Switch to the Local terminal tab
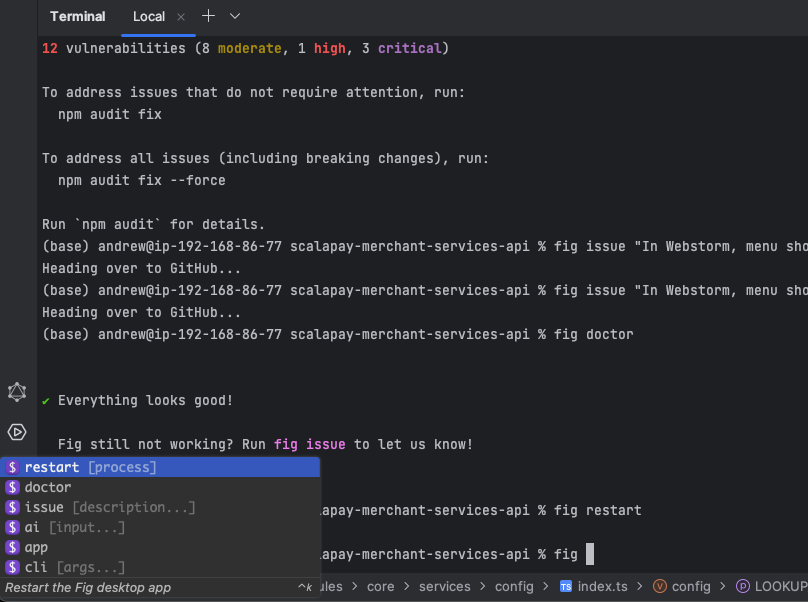The width and height of the screenshot is (808, 602). pyautogui.click(x=148, y=16)
